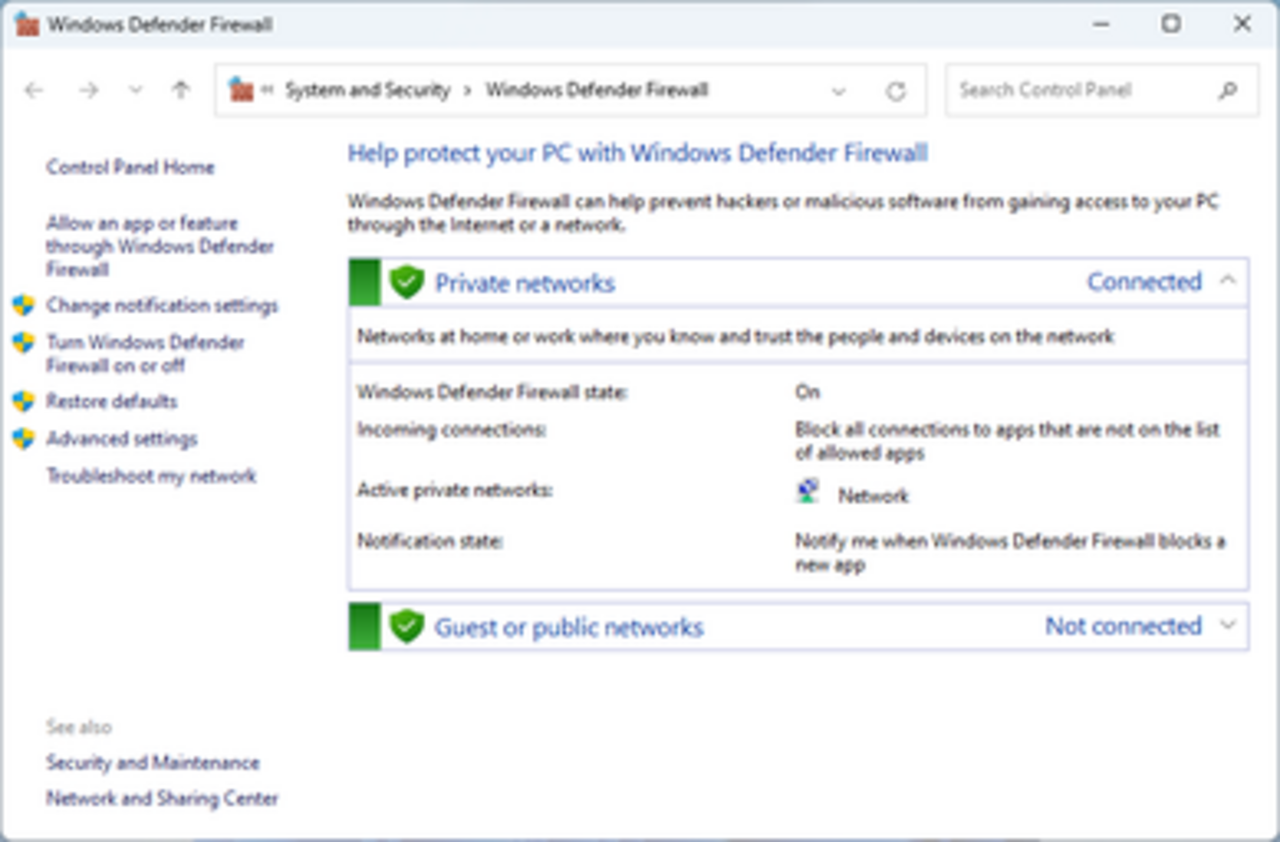Click the firewall icon in the address bar
This screenshot has width=1280, height=842.
[x=241, y=90]
